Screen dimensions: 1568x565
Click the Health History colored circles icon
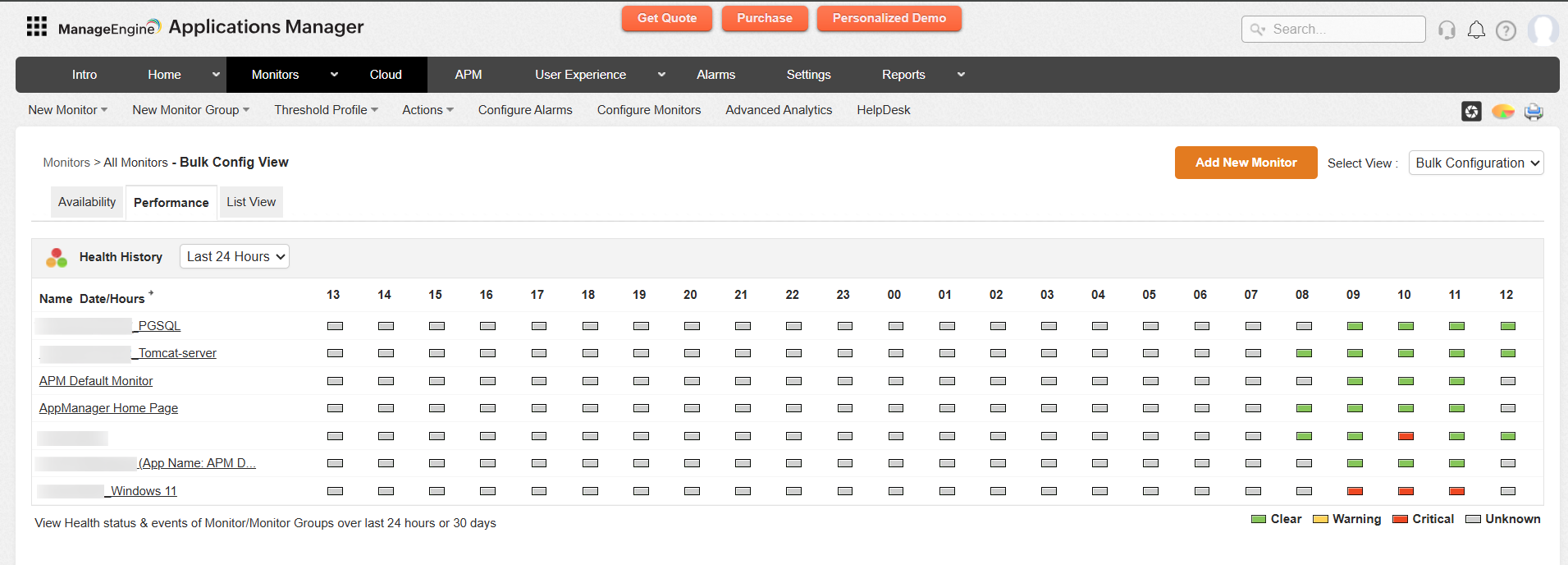coord(57,257)
